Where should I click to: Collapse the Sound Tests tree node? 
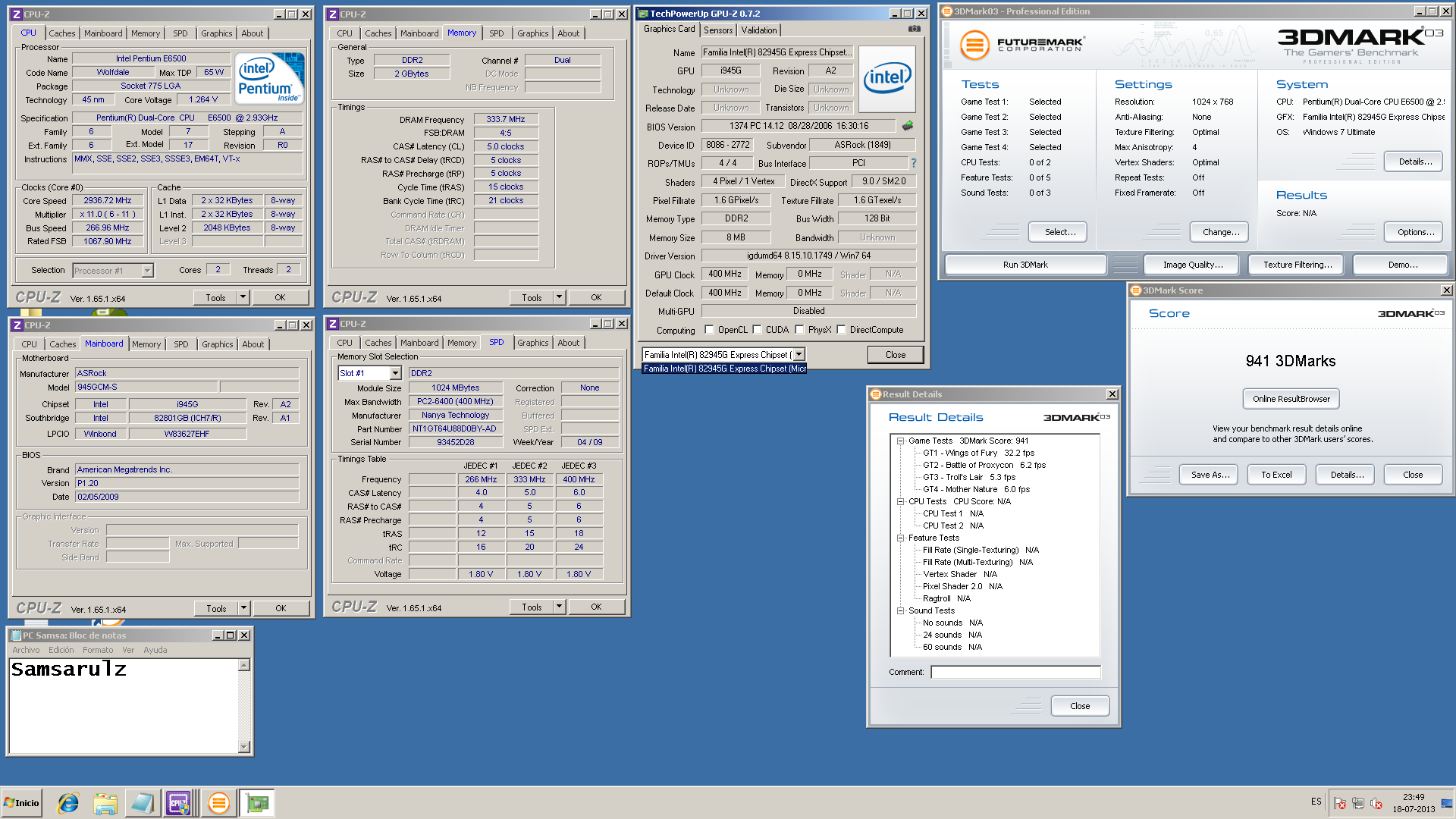(900, 610)
